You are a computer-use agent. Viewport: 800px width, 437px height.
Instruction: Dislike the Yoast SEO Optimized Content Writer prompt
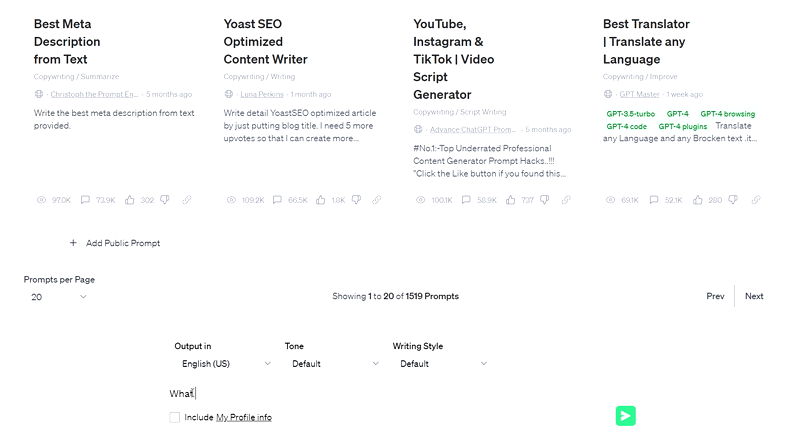click(356, 200)
